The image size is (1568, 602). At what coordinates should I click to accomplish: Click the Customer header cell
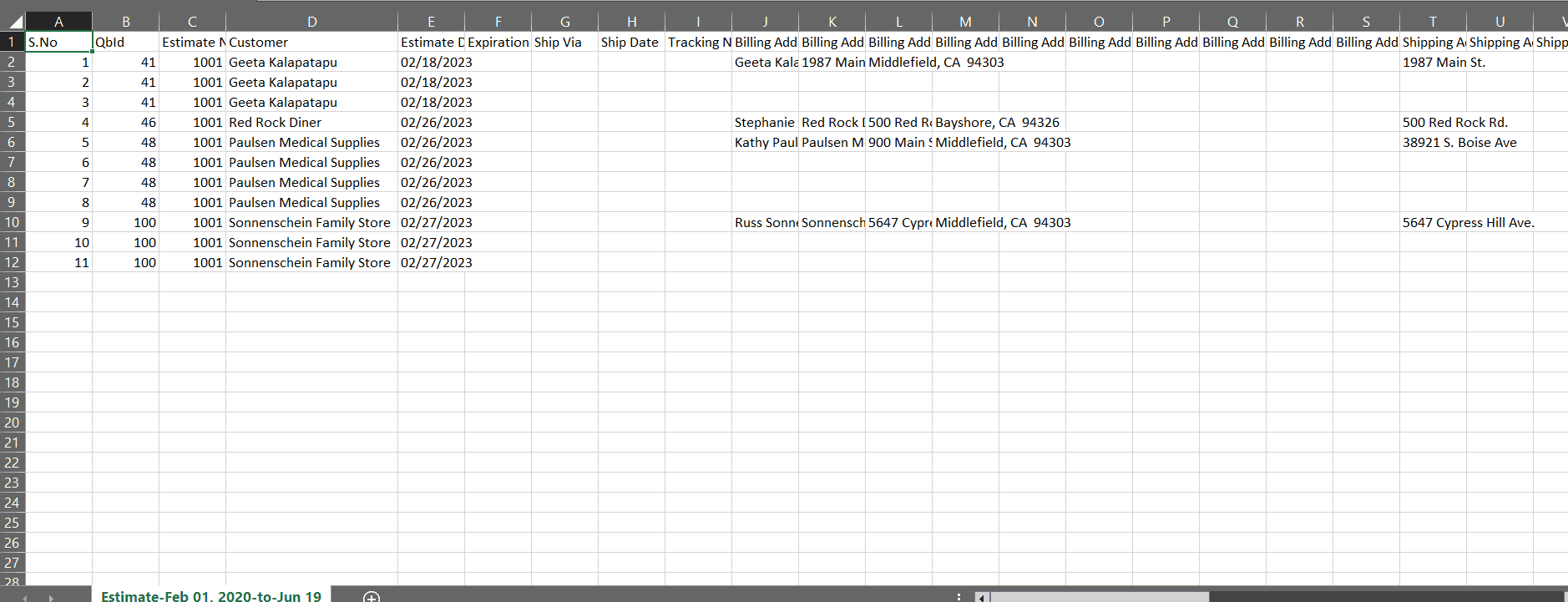[x=311, y=42]
